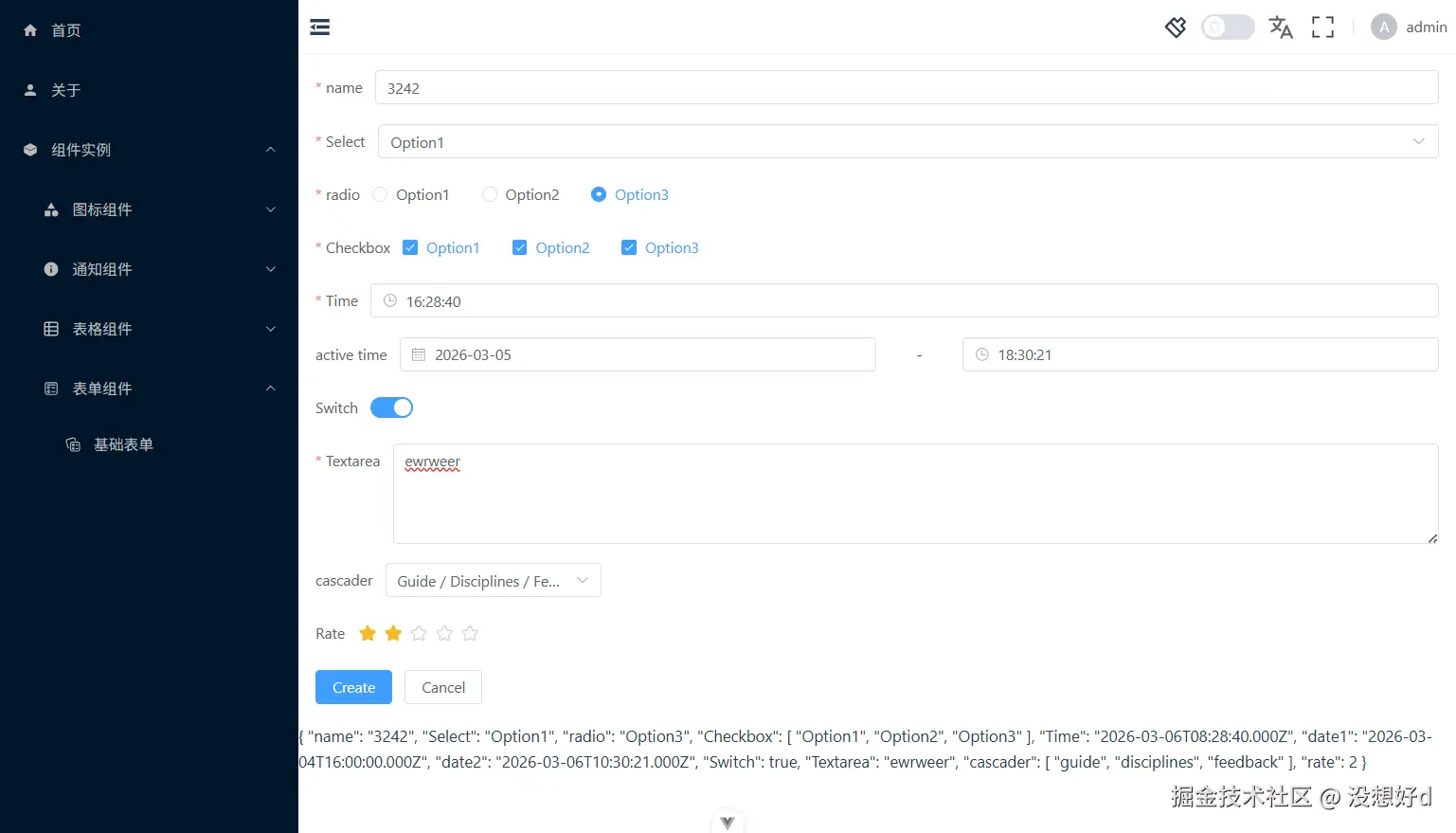
Task: Toggle dark mode switch in header
Action: coord(1228,27)
